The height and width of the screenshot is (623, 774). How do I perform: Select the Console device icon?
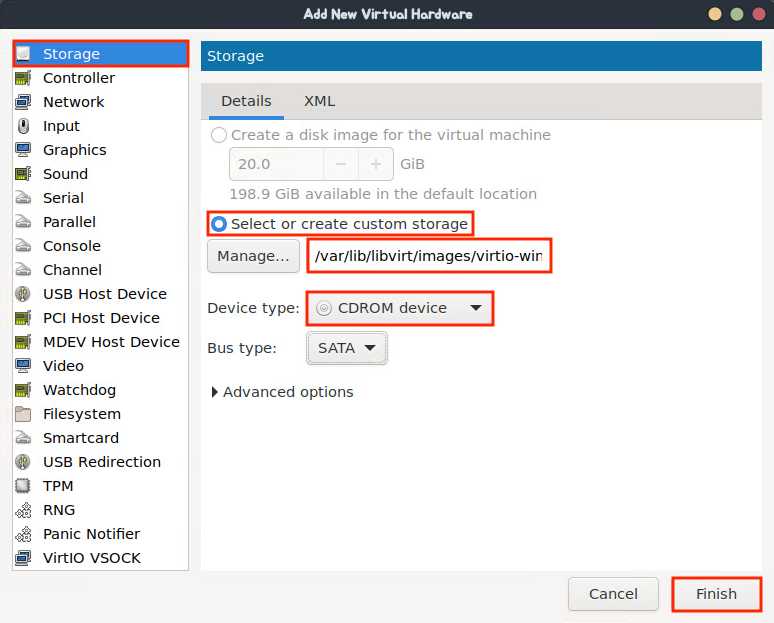point(23,246)
